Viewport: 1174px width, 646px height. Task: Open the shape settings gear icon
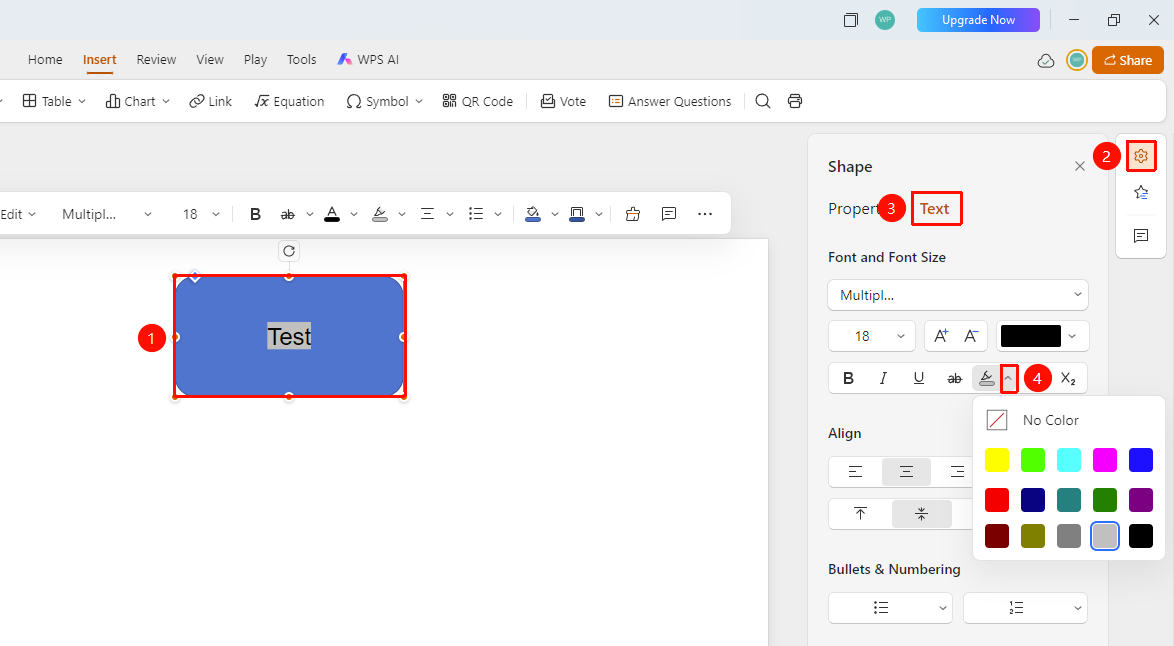(1141, 156)
